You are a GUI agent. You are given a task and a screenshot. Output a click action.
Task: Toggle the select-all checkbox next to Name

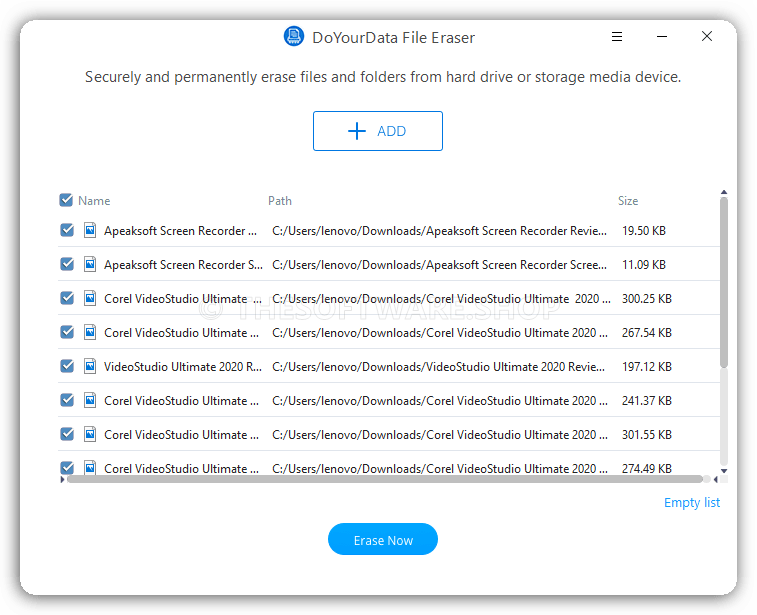[x=66, y=200]
